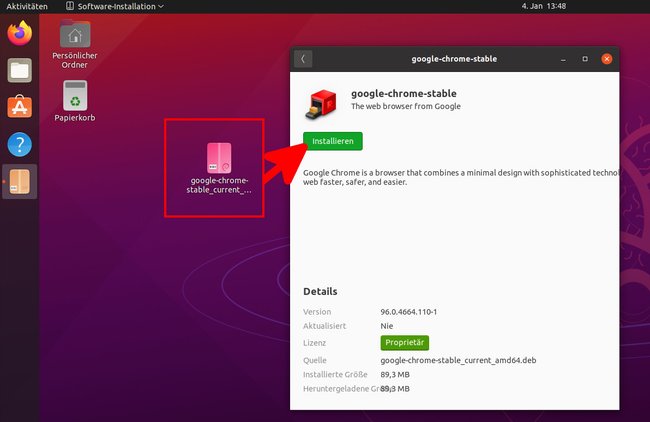Click 'The web browser from Google' subtitle

(x=405, y=106)
